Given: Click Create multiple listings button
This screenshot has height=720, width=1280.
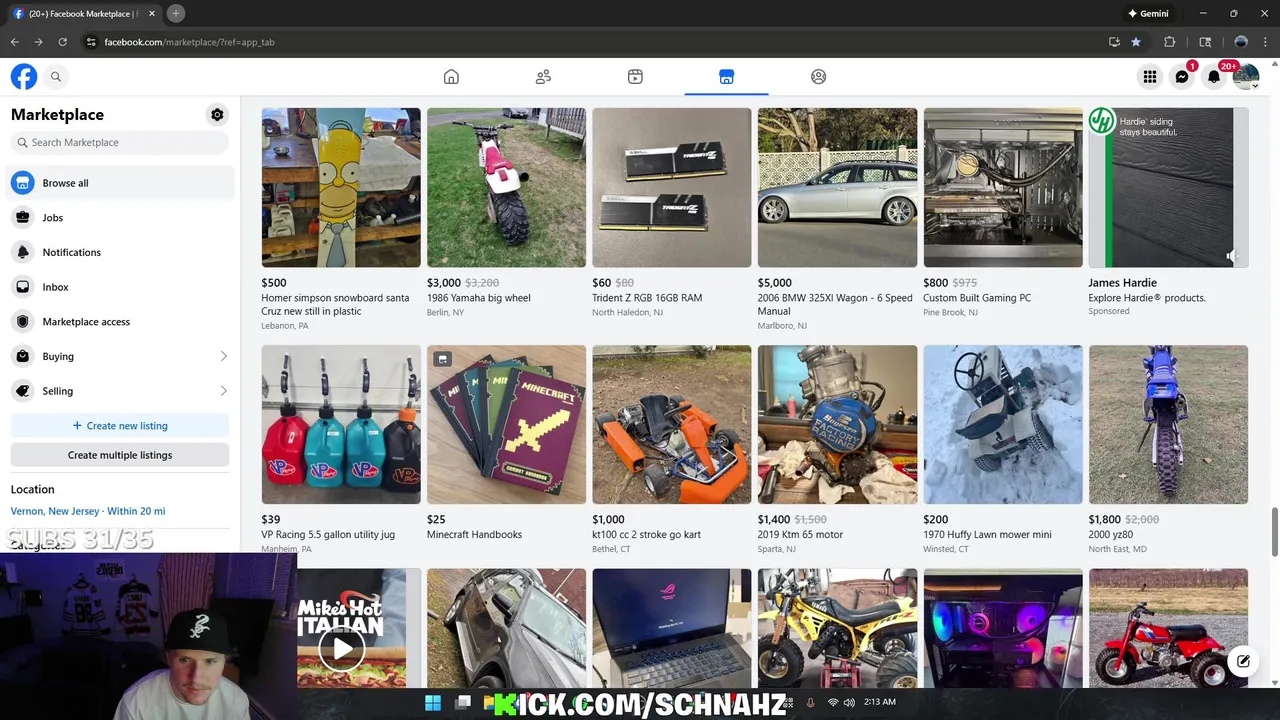Looking at the screenshot, I should coord(120,455).
